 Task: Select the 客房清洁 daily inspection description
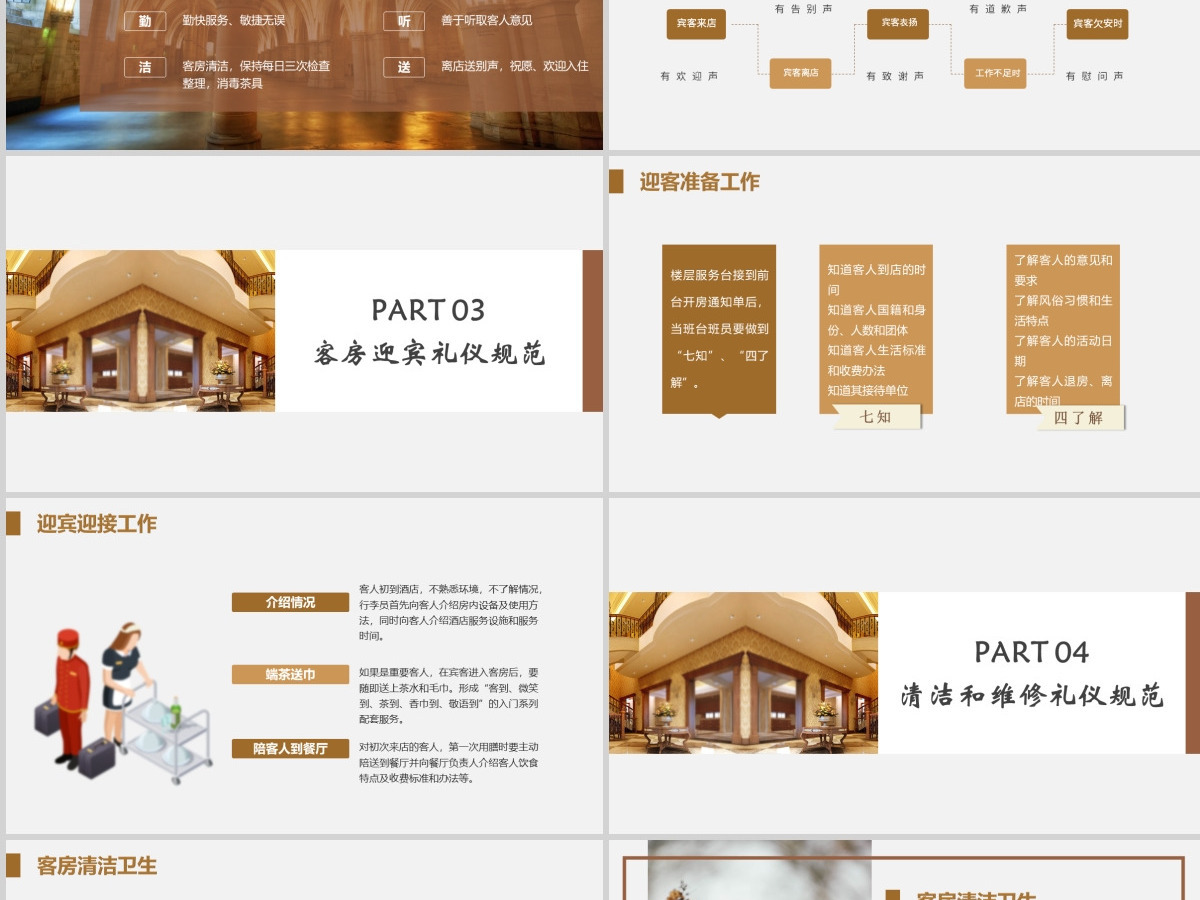(x=256, y=75)
